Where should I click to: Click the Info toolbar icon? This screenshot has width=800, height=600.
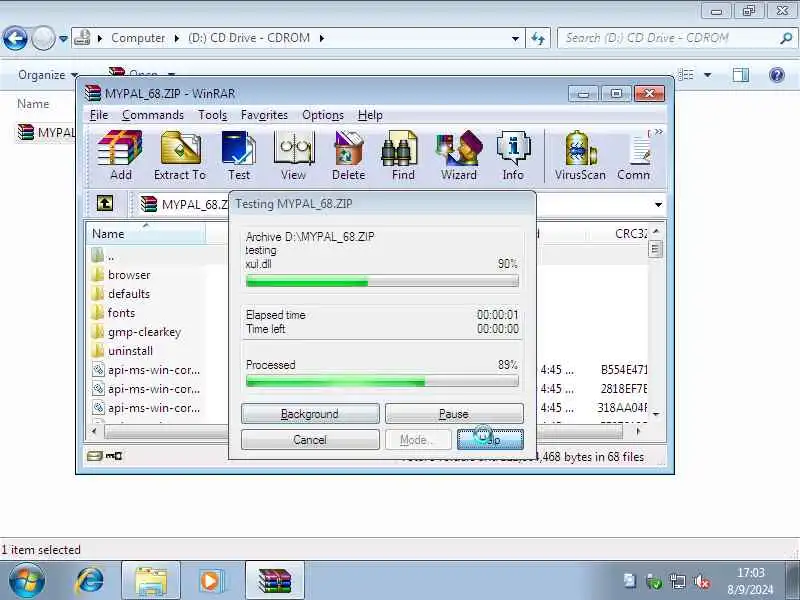pyautogui.click(x=513, y=155)
